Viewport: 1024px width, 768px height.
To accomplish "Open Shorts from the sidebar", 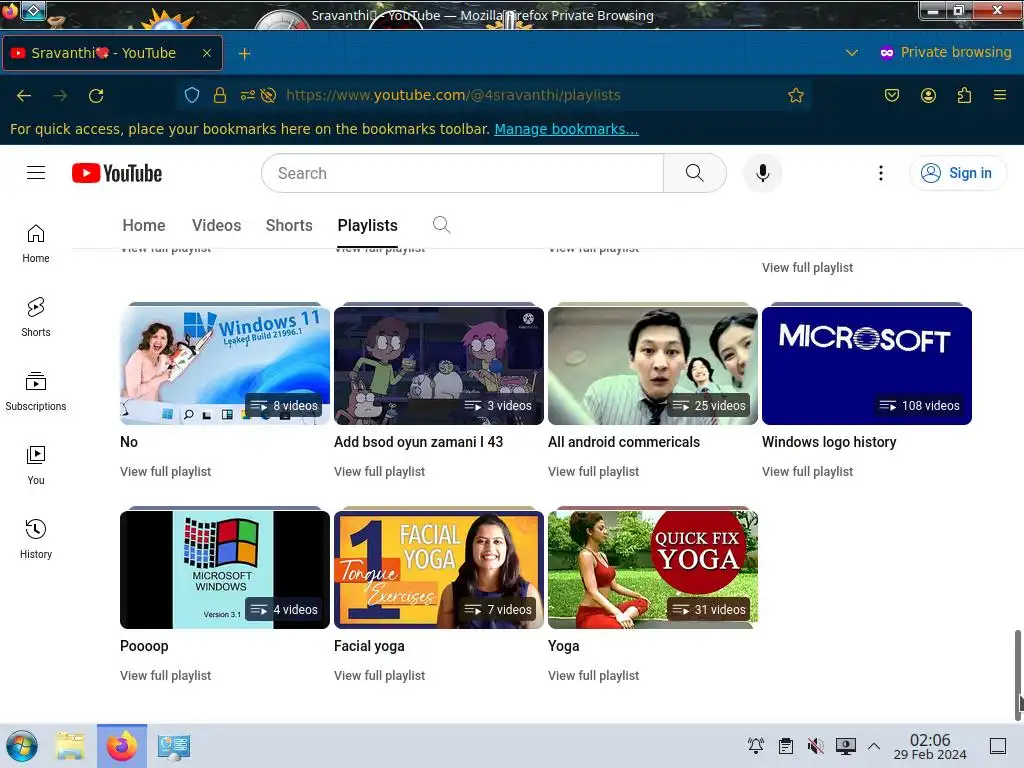I will click(36, 317).
